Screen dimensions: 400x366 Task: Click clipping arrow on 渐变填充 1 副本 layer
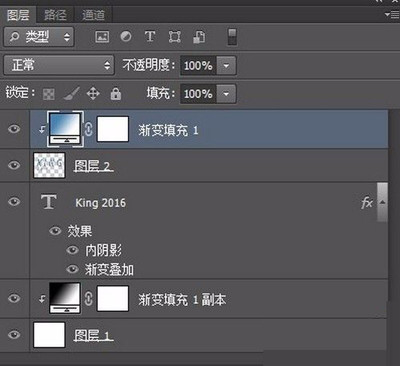[x=42, y=299]
